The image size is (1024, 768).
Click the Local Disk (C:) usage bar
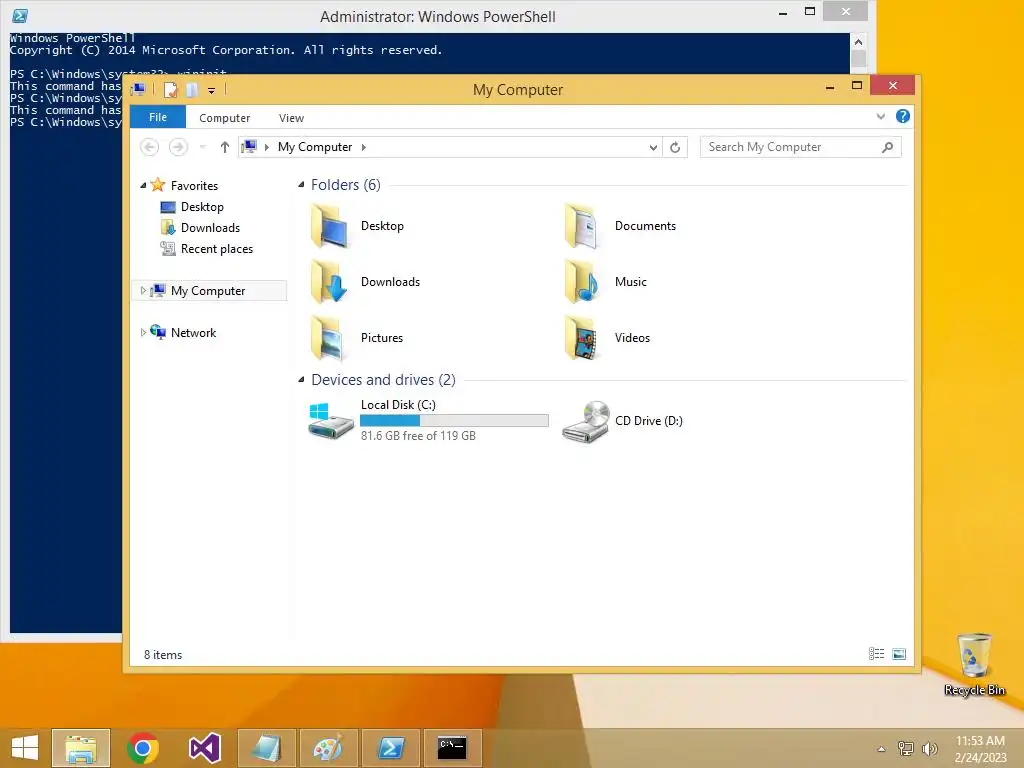(454, 421)
